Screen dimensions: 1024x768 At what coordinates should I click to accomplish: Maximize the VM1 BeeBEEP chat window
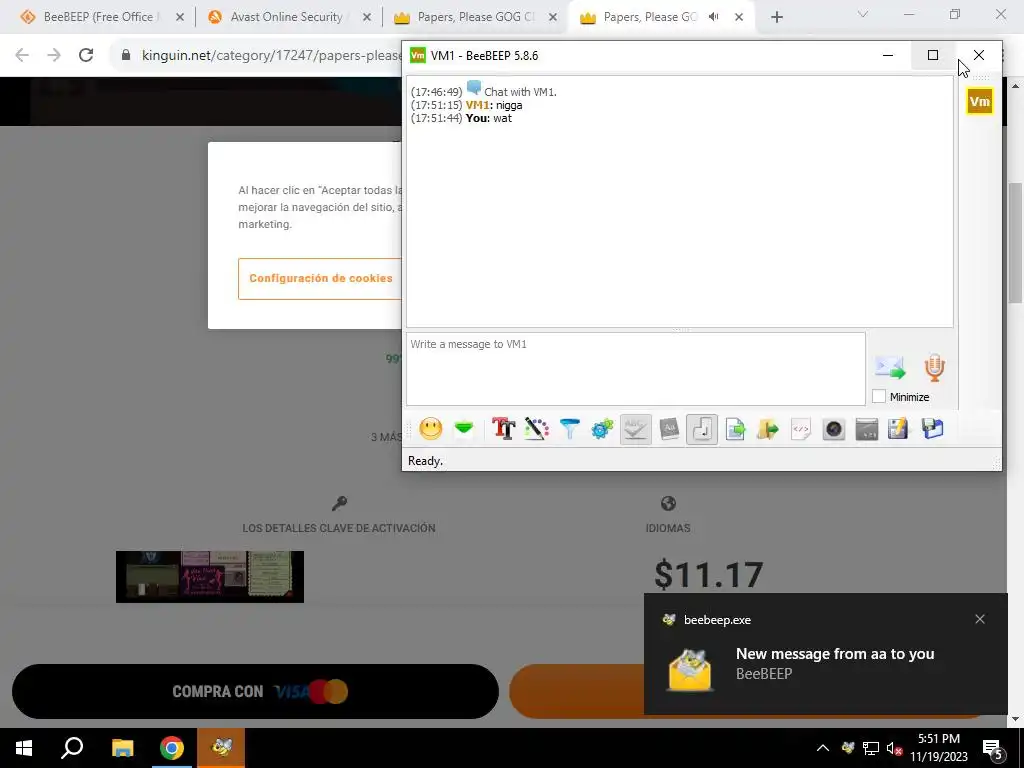(933, 56)
